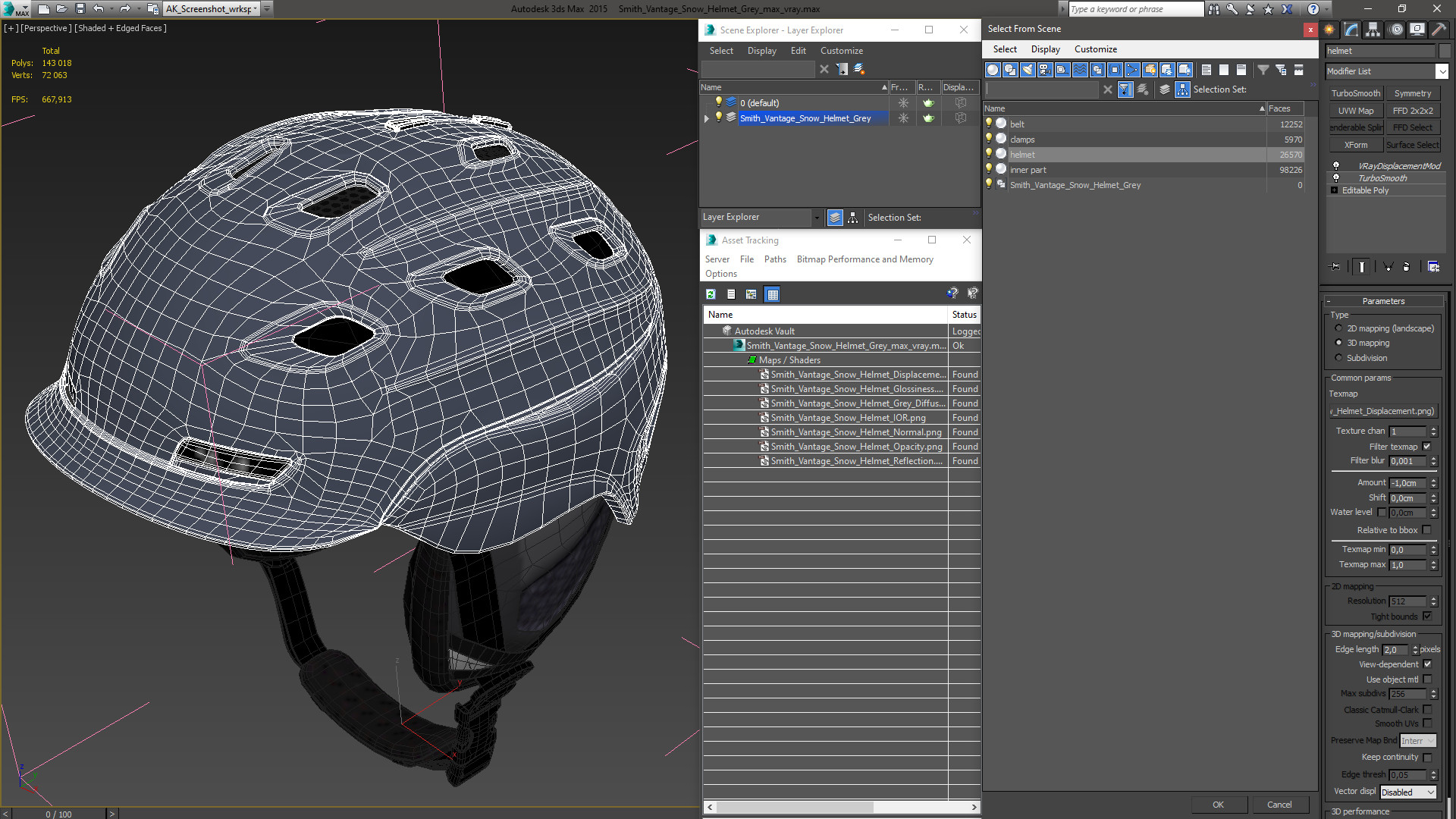1456x819 pixels.
Task: Open the Hierarchy panel tab
Action: click(x=1373, y=30)
